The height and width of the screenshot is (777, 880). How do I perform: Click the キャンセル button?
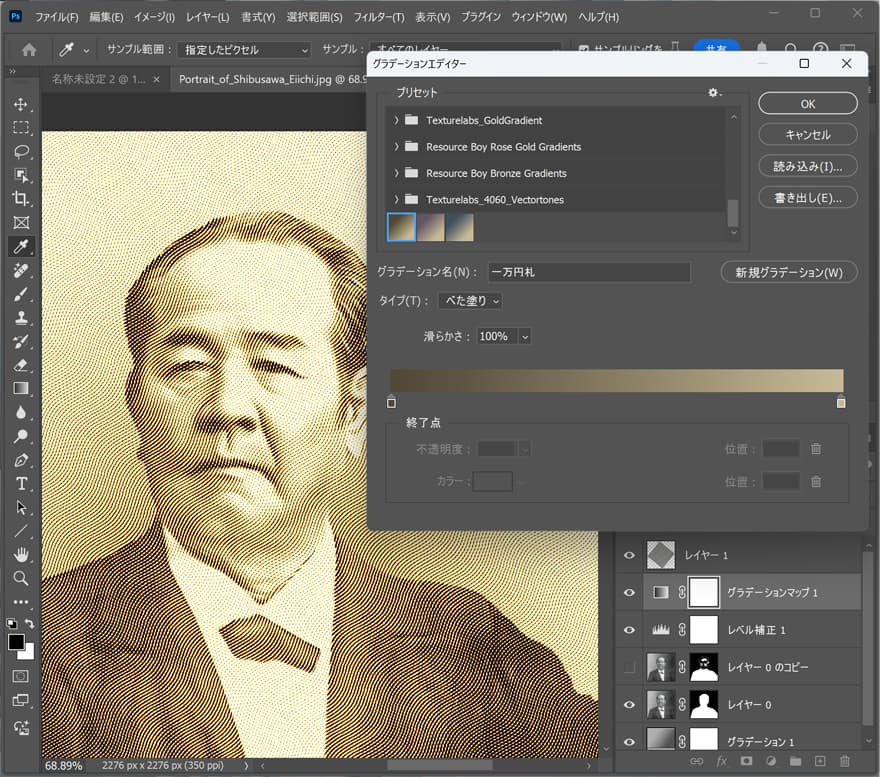(x=808, y=135)
